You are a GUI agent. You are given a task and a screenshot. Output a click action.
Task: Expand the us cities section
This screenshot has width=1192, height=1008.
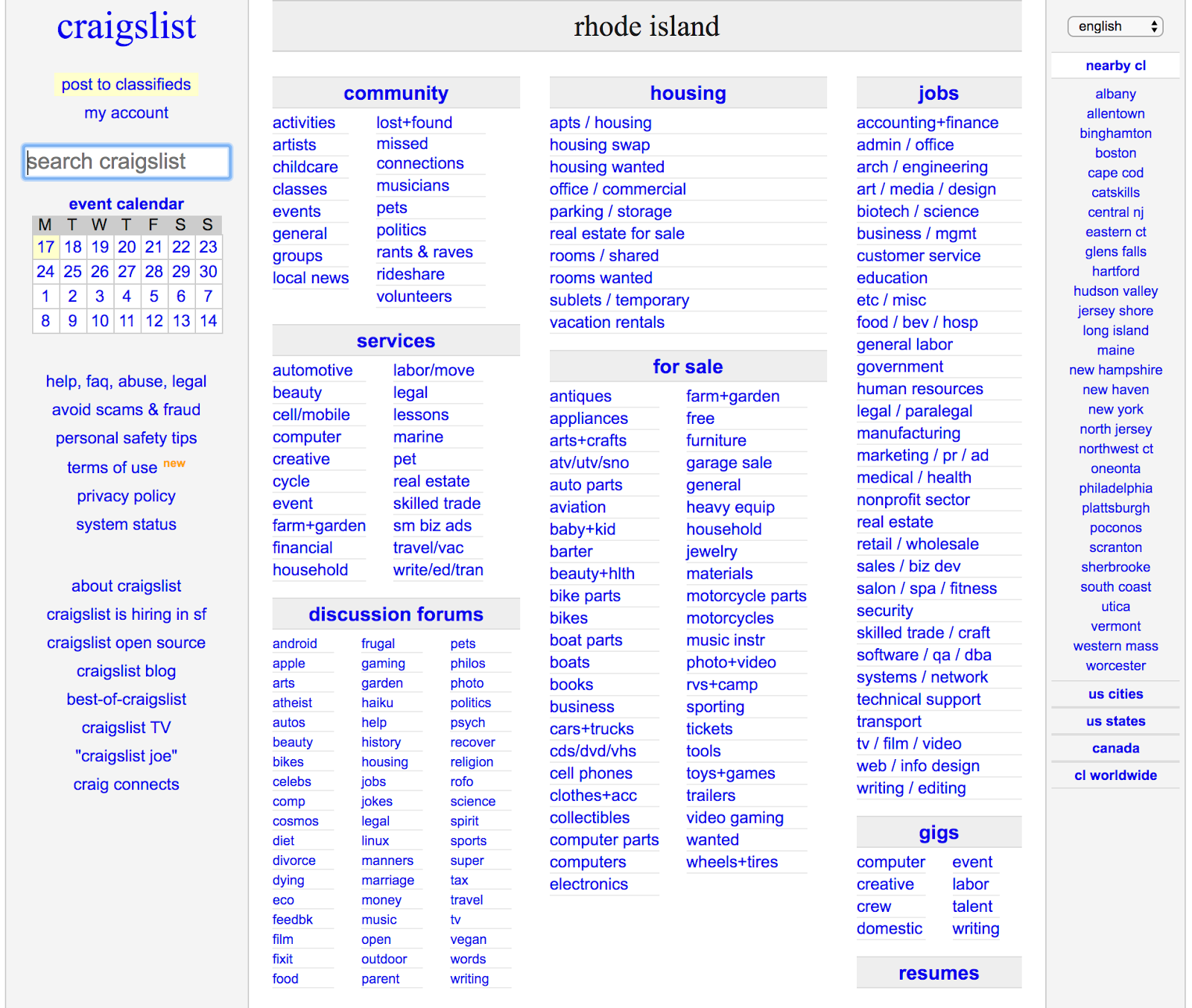click(x=1115, y=694)
